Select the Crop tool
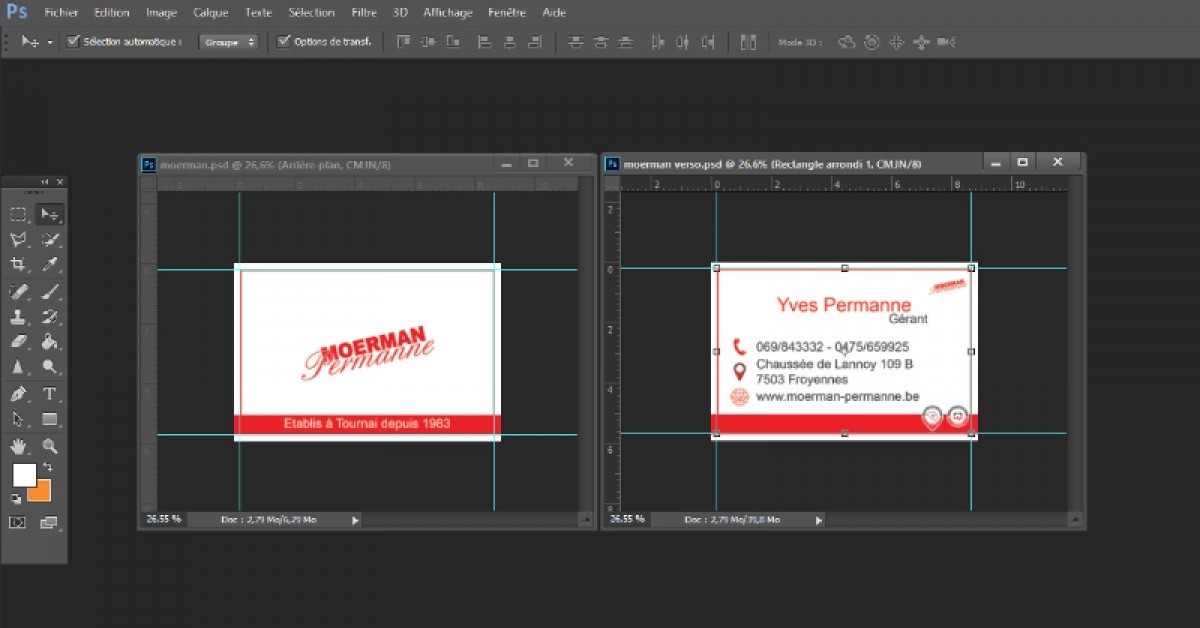 pos(18,265)
